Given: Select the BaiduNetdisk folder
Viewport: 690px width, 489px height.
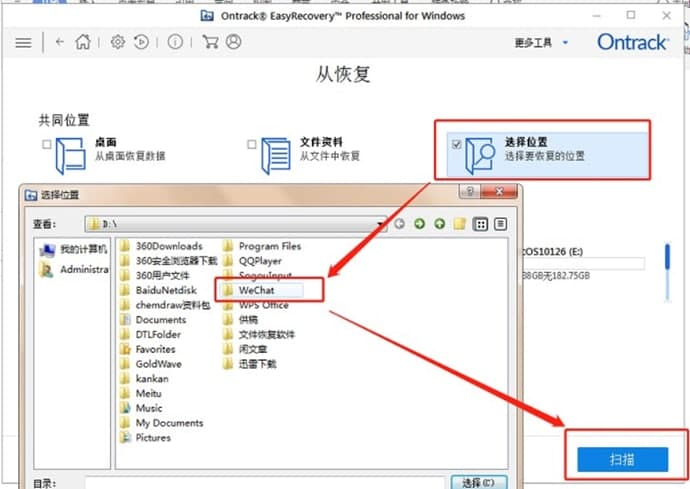Looking at the screenshot, I should pyautogui.click(x=158, y=290).
